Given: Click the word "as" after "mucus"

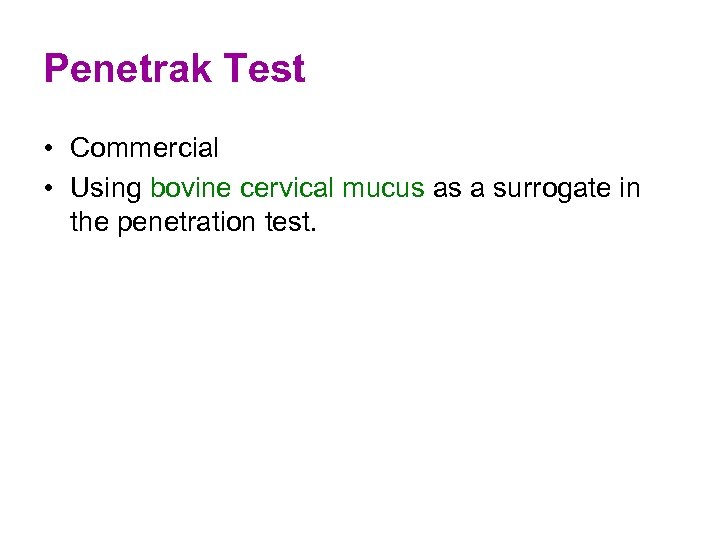Looking at the screenshot, I should tap(446, 187).
